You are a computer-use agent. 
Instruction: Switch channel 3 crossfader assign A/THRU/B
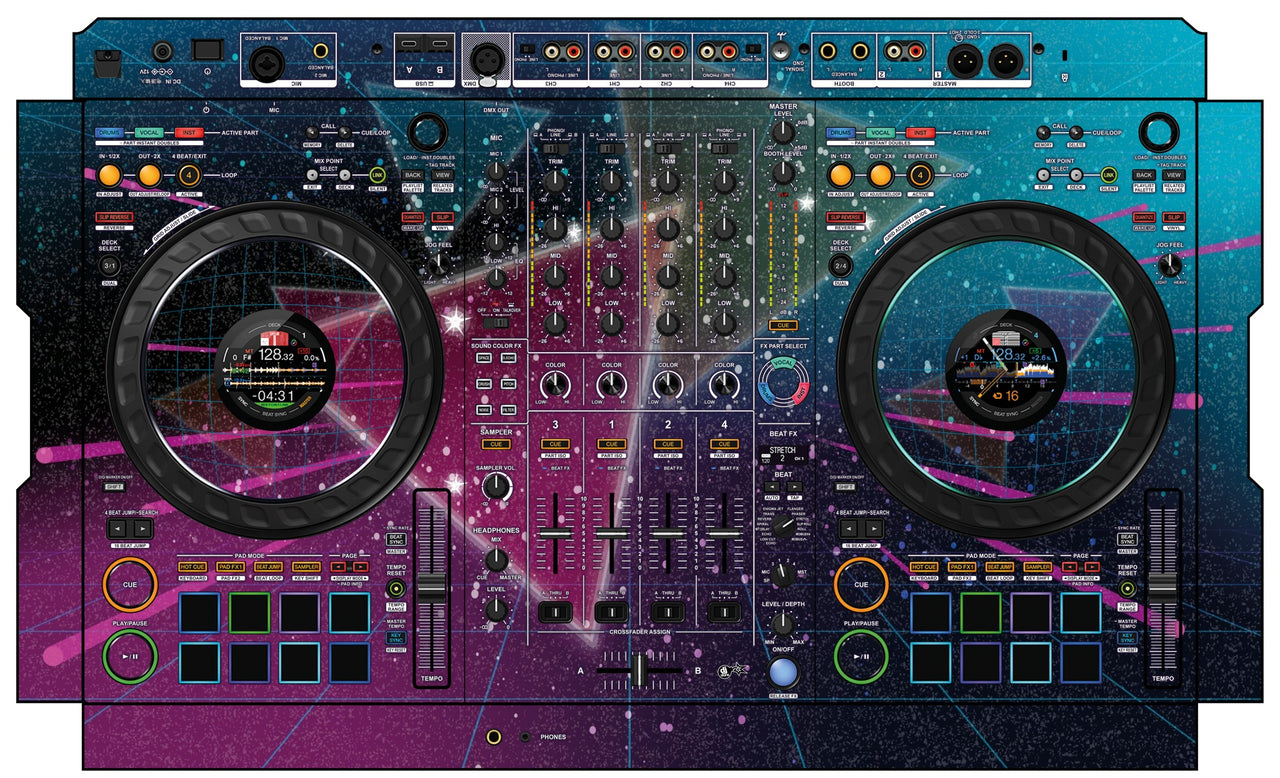555,610
